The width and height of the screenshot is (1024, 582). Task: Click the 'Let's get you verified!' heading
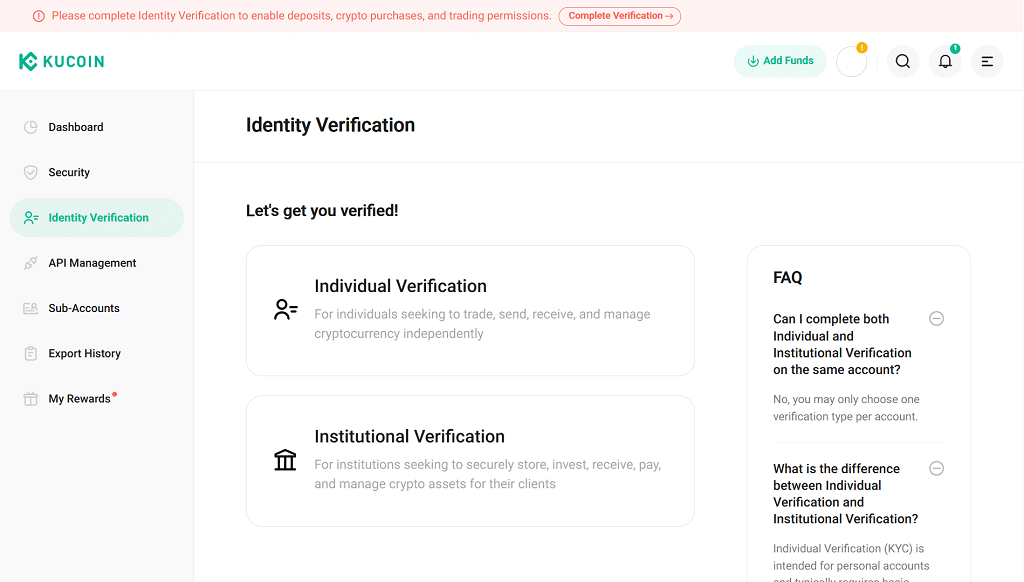click(x=322, y=210)
